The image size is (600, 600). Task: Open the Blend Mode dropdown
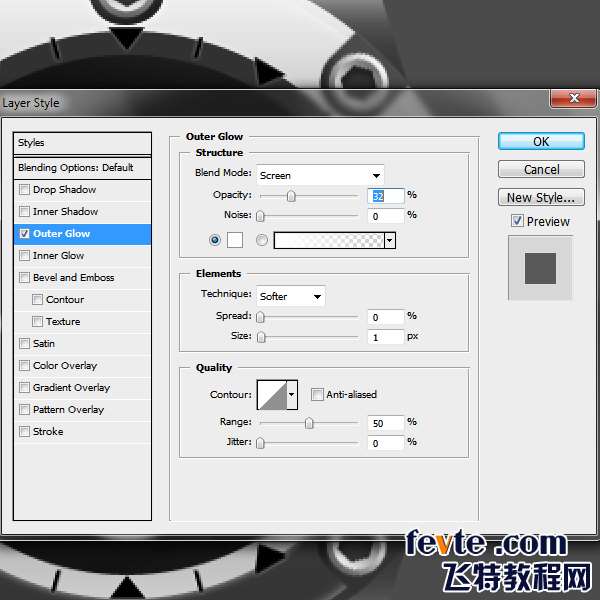pos(320,175)
